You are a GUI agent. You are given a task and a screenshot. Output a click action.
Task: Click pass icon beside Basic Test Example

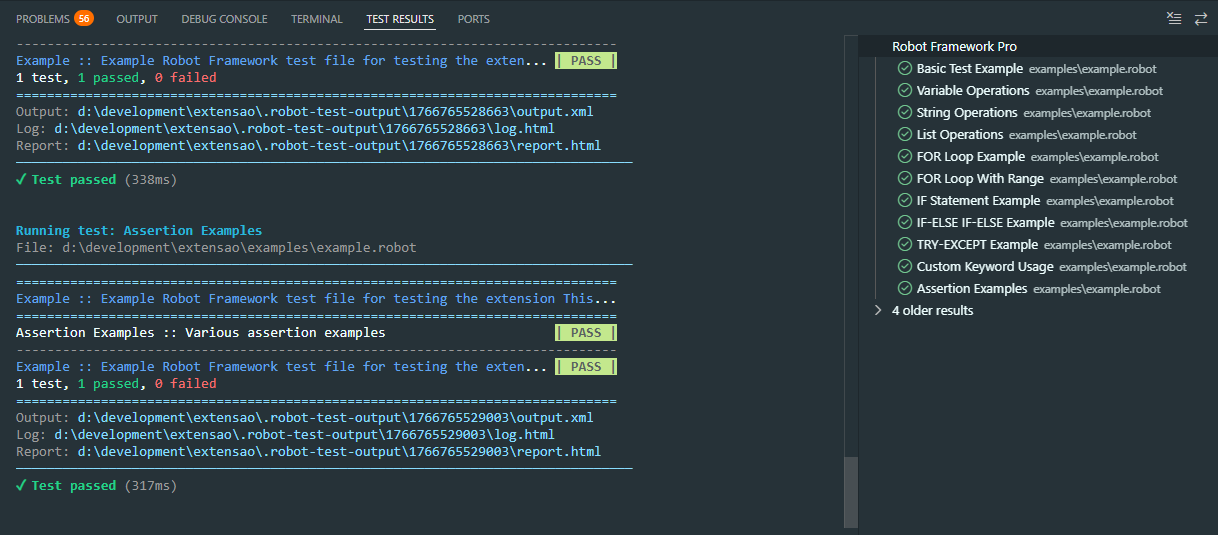pos(904,69)
